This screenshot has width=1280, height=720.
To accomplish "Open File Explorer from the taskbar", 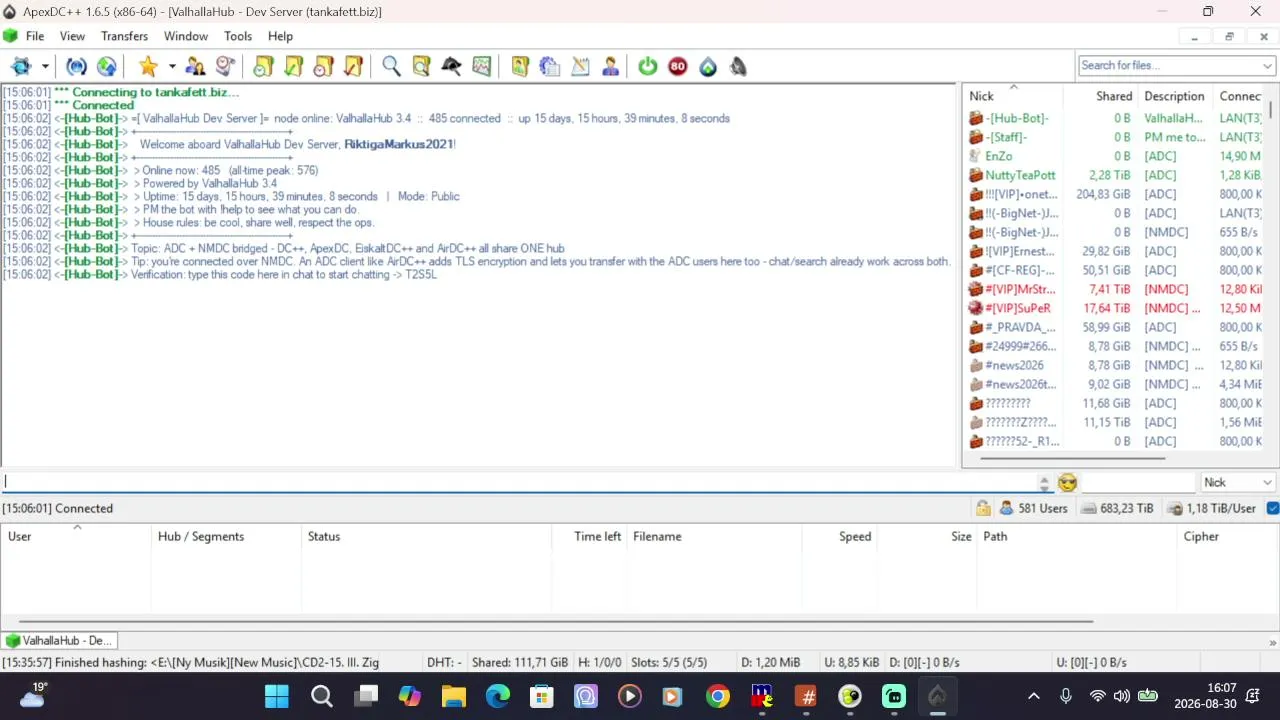I will pyautogui.click(x=454, y=696).
